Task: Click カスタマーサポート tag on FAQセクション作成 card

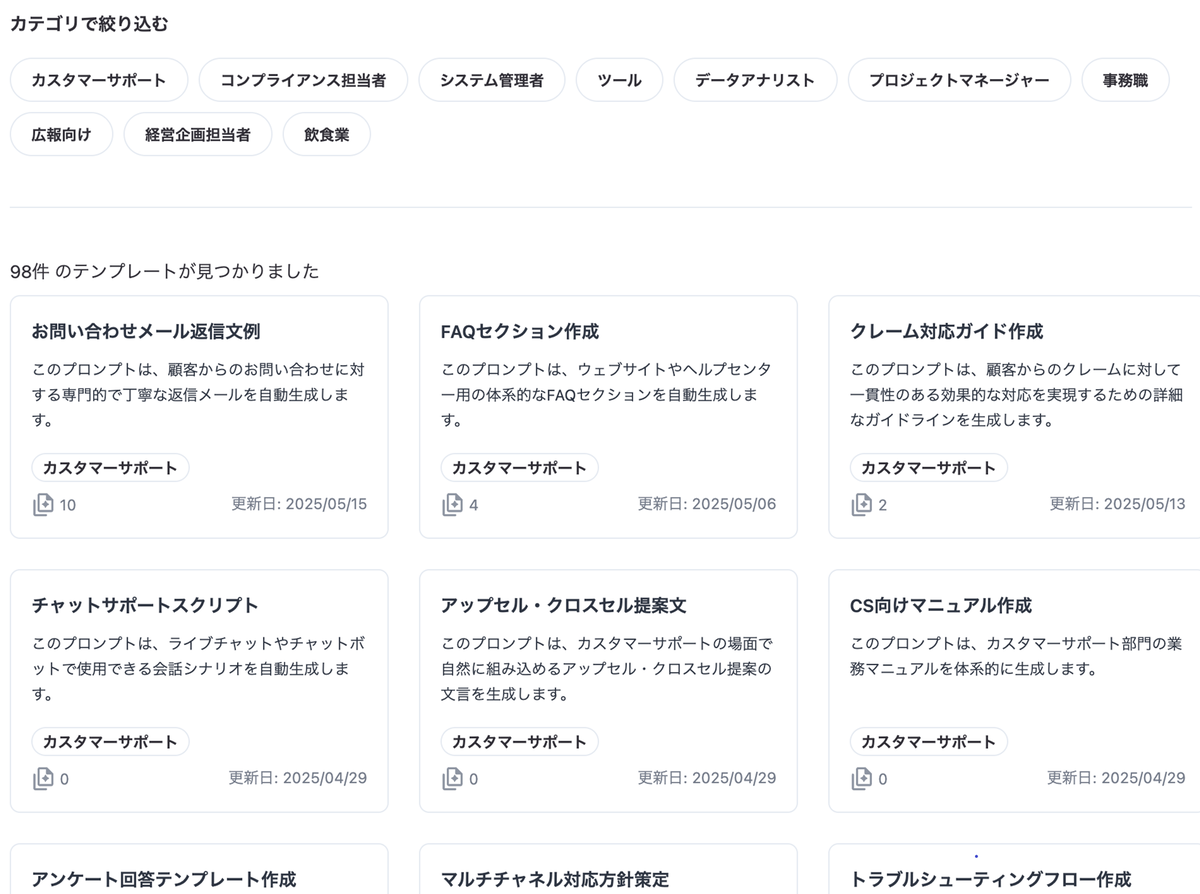Action: (519, 467)
